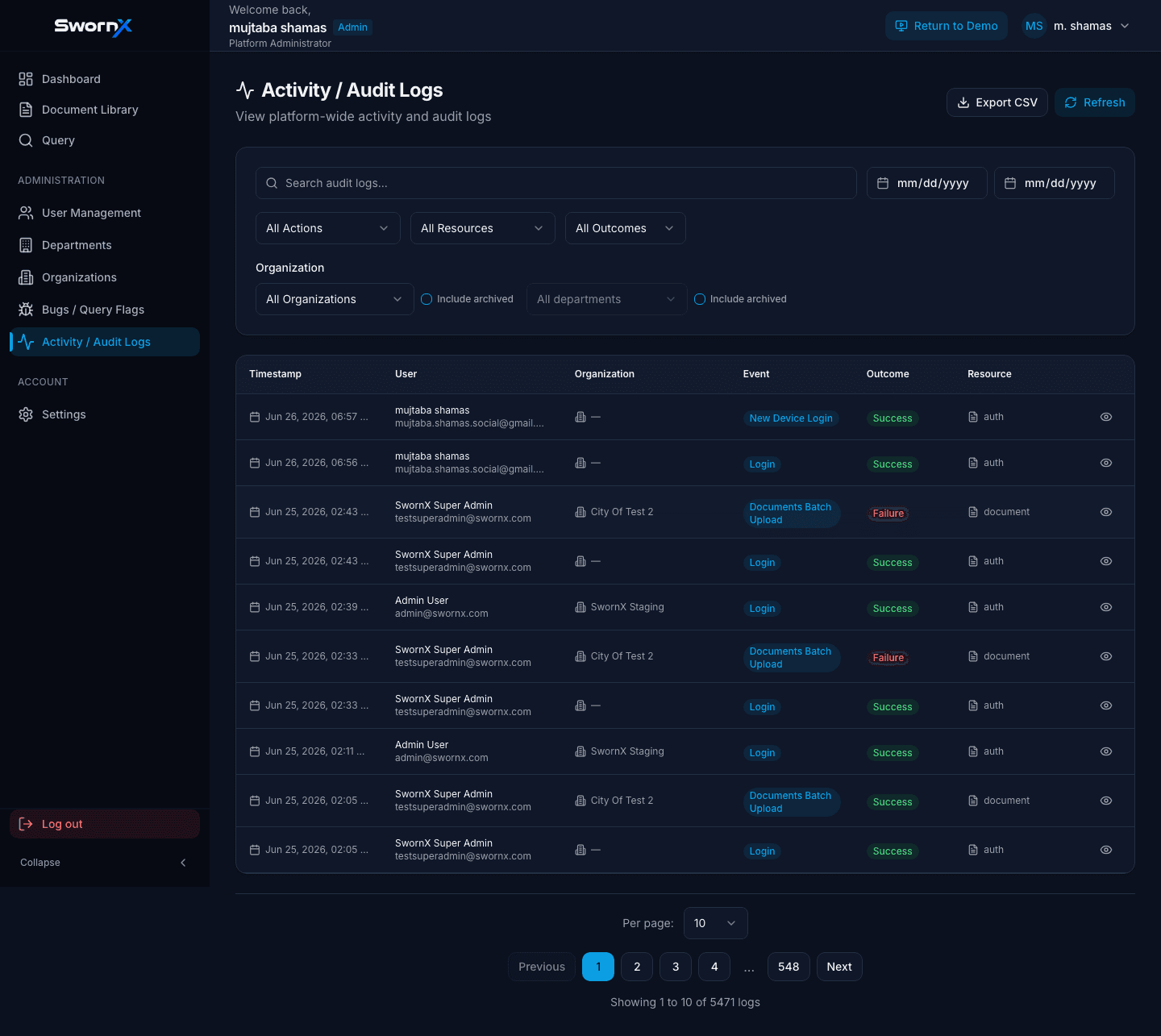Click calendar icon on Jun 25 02:11 row
The height and width of the screenshot is (1036, 1161).
[x=255, y=751]
